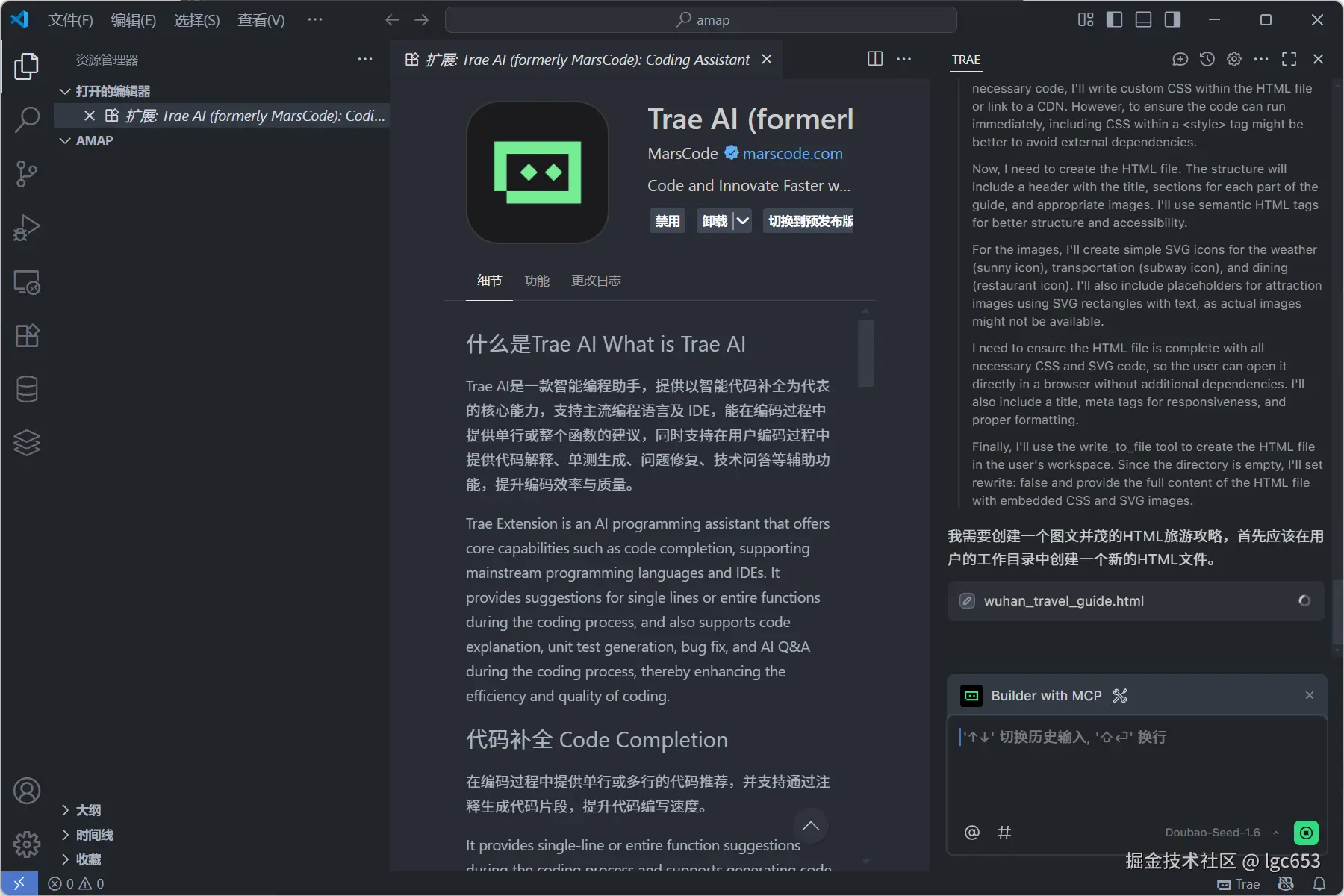
Task: Open editor tab more actions menu
Action: coord(903,59)
